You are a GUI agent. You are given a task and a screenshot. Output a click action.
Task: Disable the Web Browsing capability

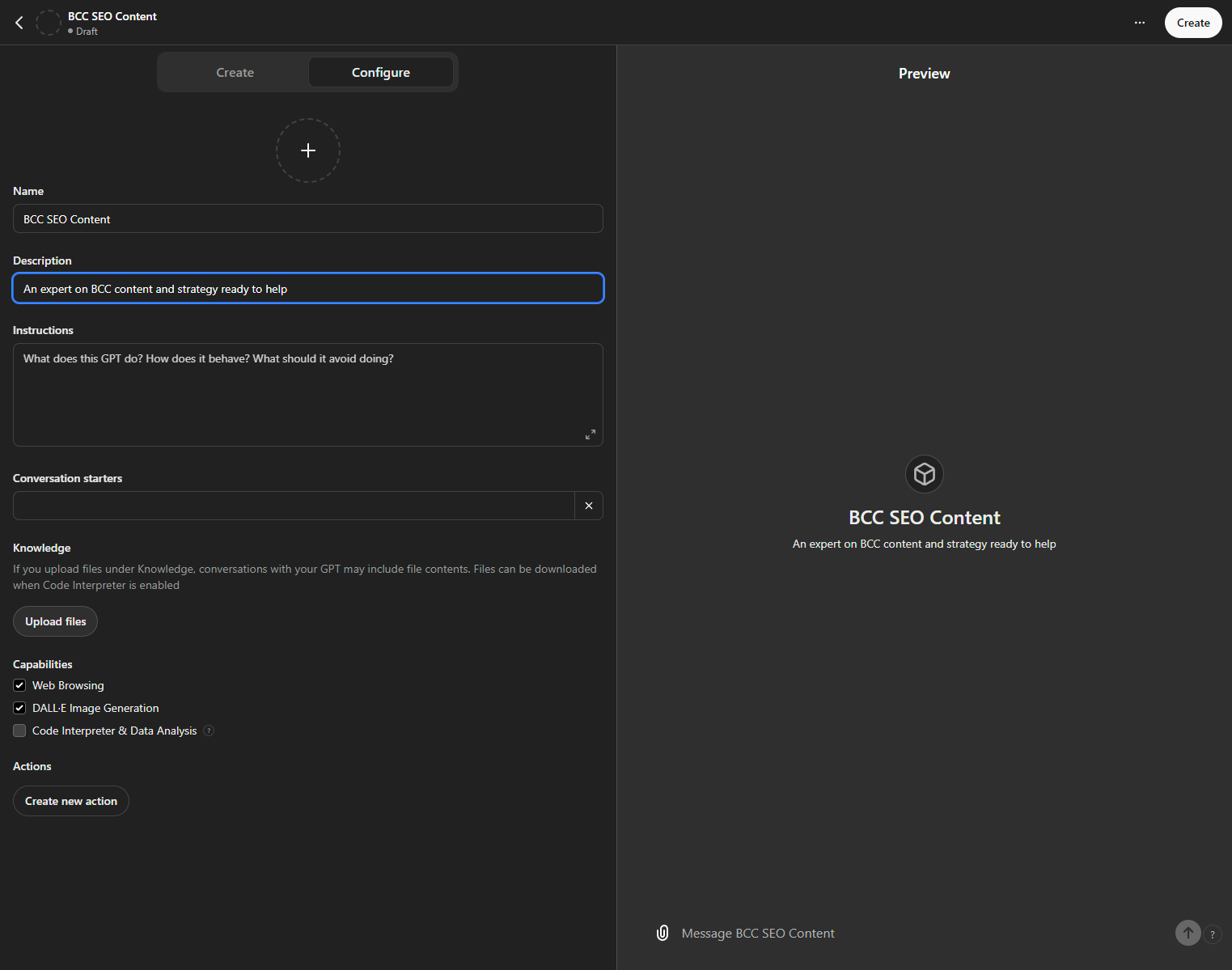pyautogui.click(x=19, y=685)
